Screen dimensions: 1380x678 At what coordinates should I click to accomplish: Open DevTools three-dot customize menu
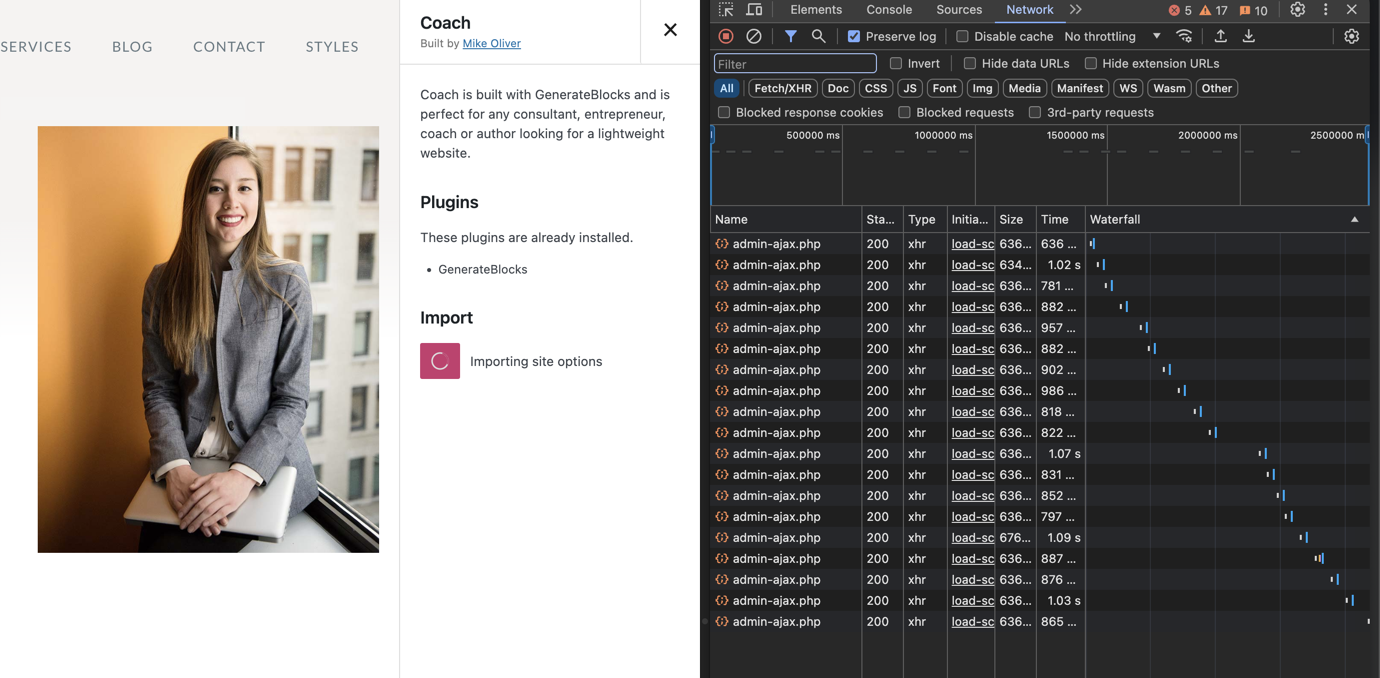click(1326, 10)
